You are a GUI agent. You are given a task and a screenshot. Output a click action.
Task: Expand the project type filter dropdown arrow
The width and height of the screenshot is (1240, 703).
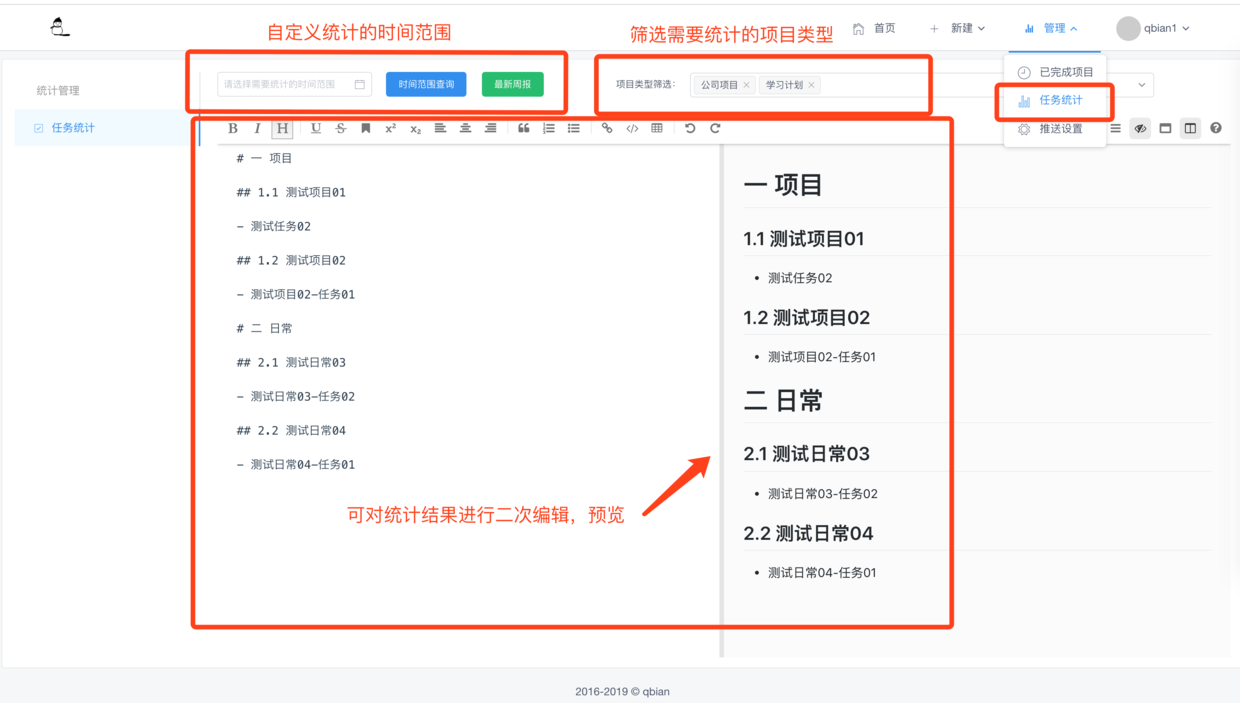(1142, 85)
